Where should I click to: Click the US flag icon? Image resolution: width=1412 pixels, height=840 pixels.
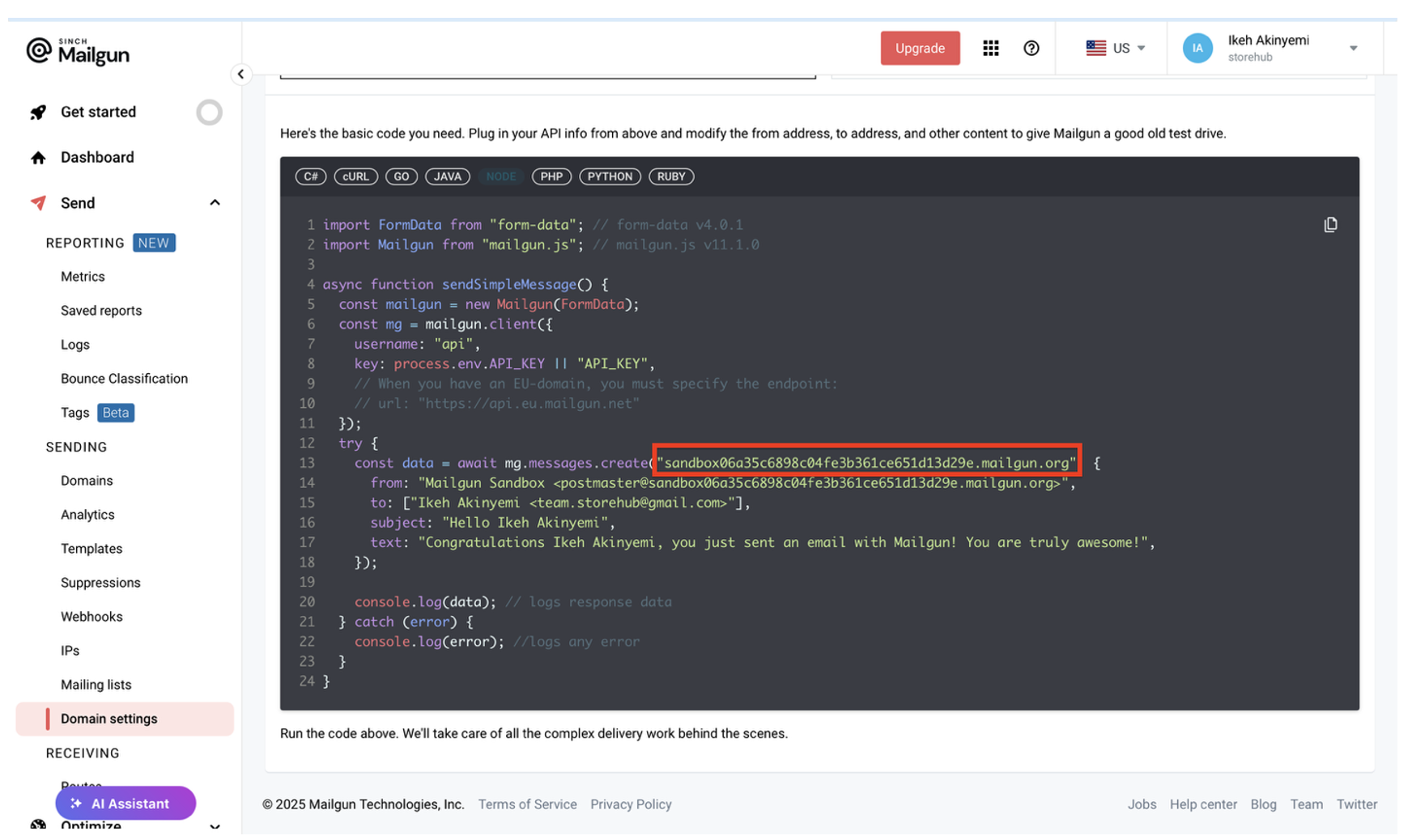tap(1095, 49)
